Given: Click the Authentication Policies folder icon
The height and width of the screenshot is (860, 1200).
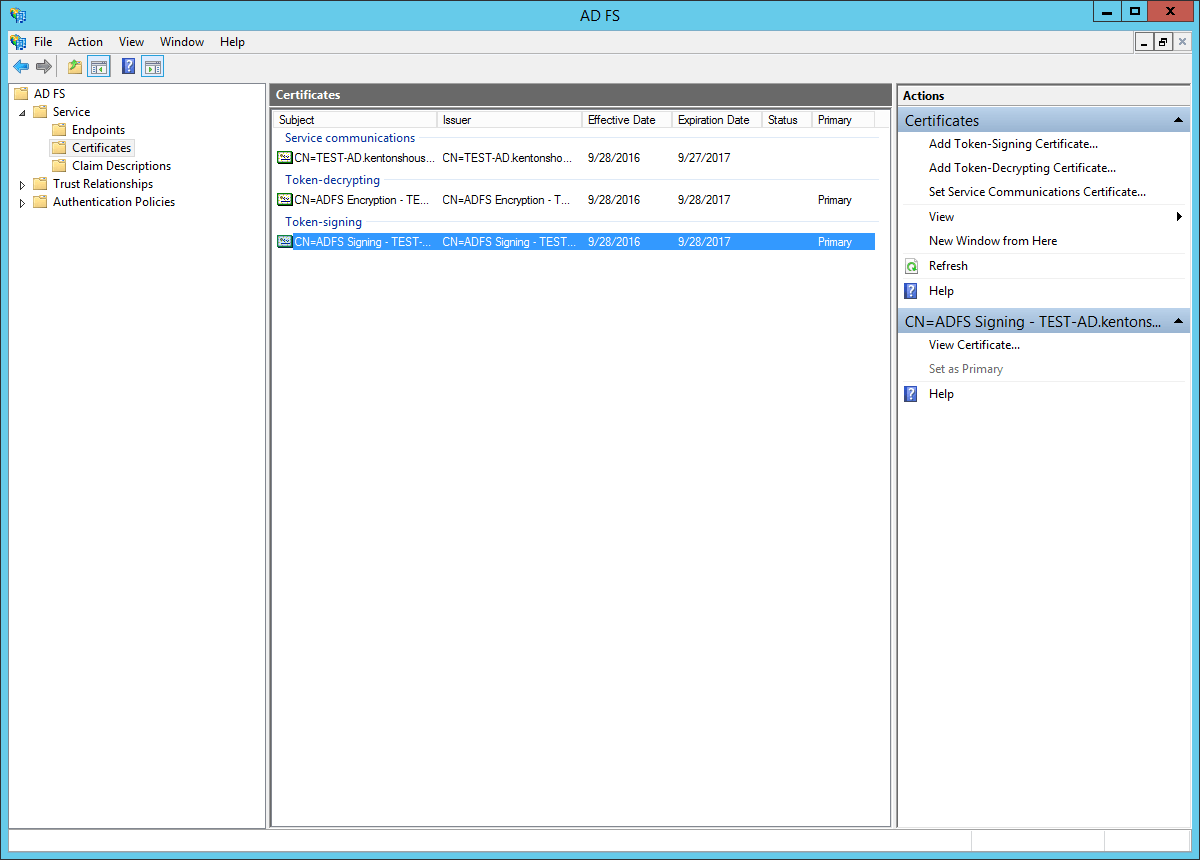Looking at the screenshot, I should tap(40, 202).
